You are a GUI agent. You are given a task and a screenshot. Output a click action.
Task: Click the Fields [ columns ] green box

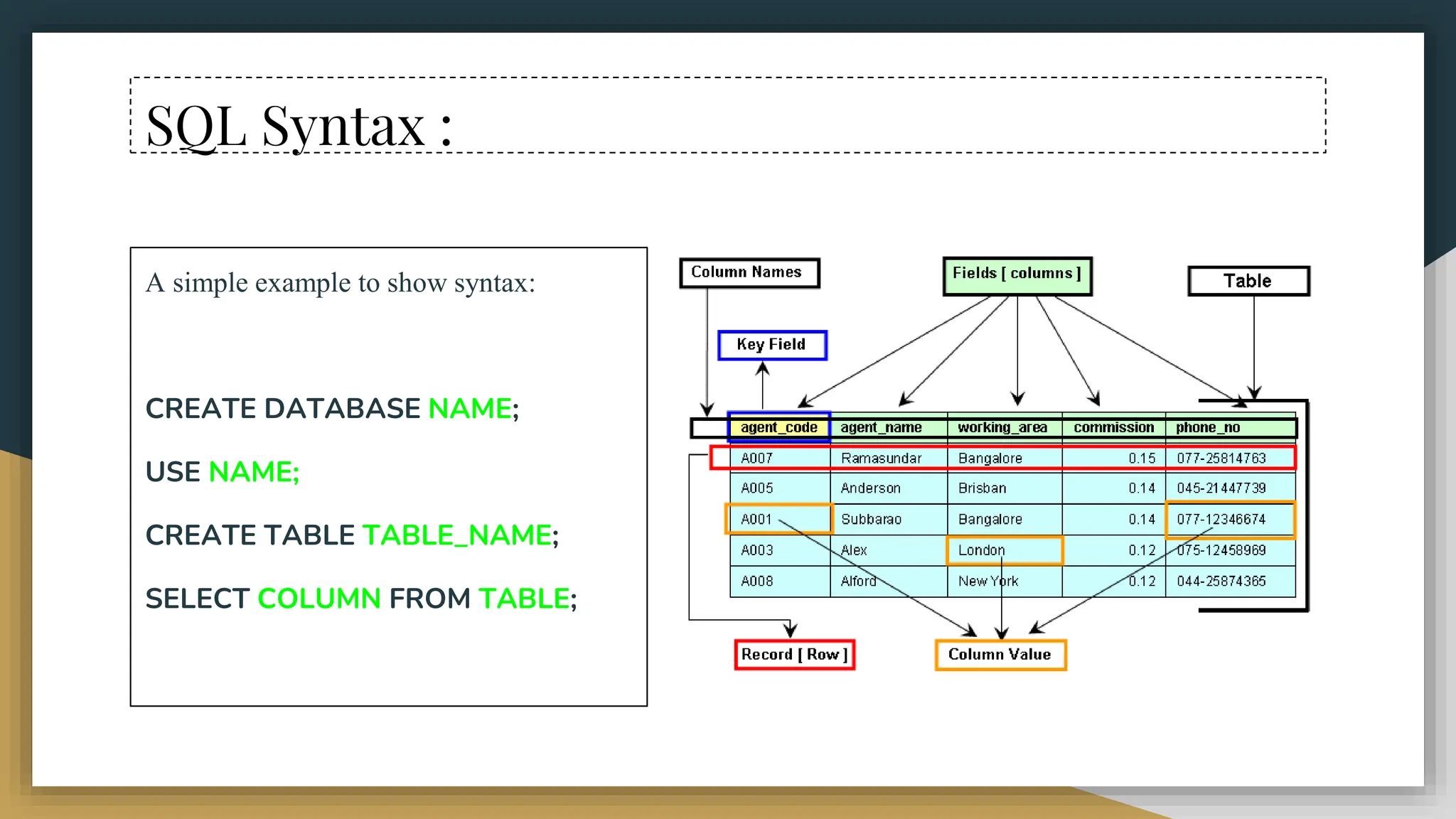click(1017, 275)
